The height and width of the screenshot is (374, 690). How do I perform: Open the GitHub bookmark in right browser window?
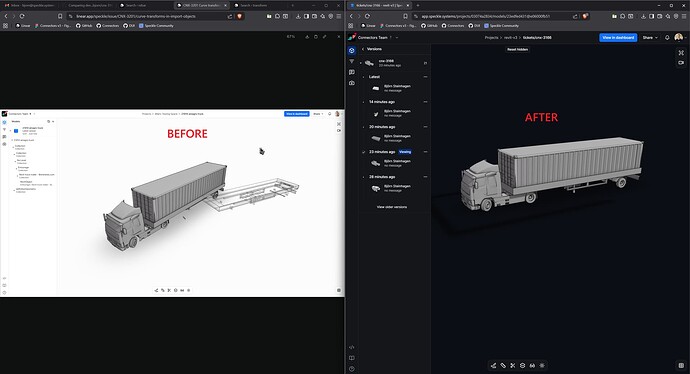click(429, 26)
